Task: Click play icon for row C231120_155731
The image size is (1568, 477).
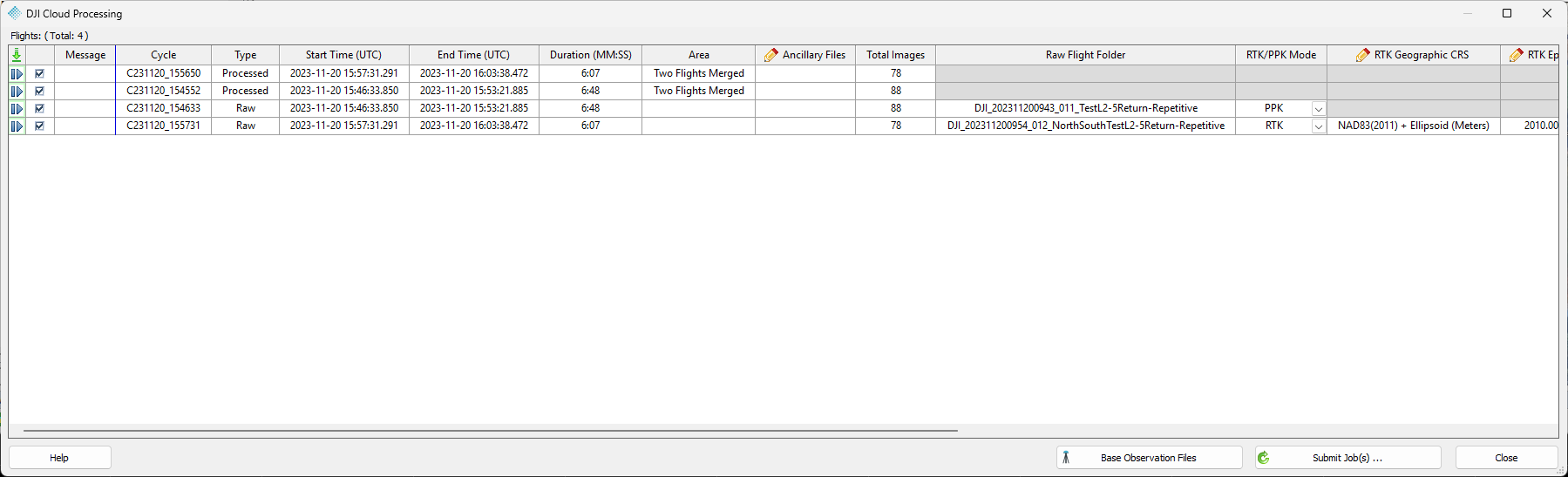Action: pos(17,126)
